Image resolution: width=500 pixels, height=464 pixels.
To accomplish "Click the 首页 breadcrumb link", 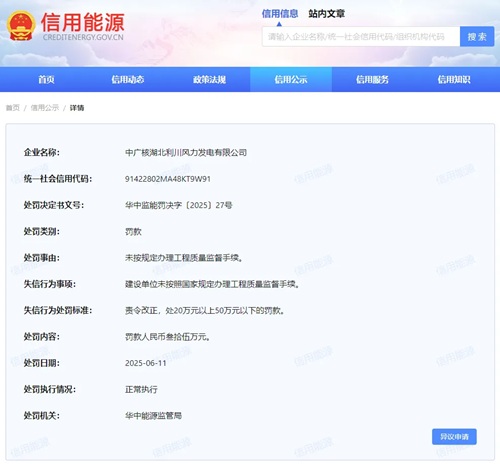I will pyautogui.click(x=13, y=108).
